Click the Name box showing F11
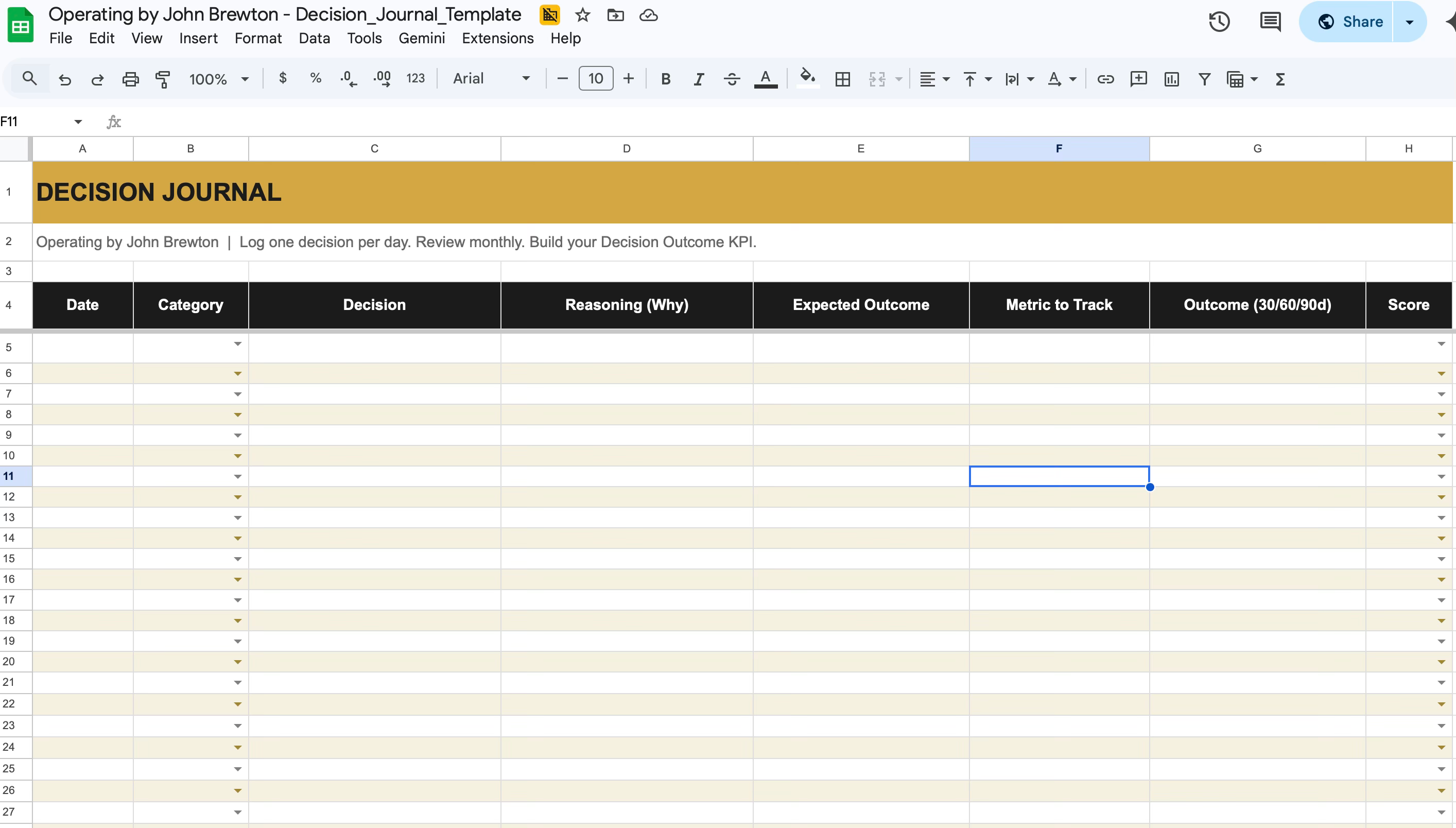Image resolution: width=1456 pixels, height=828 pixels. (34, 122)
